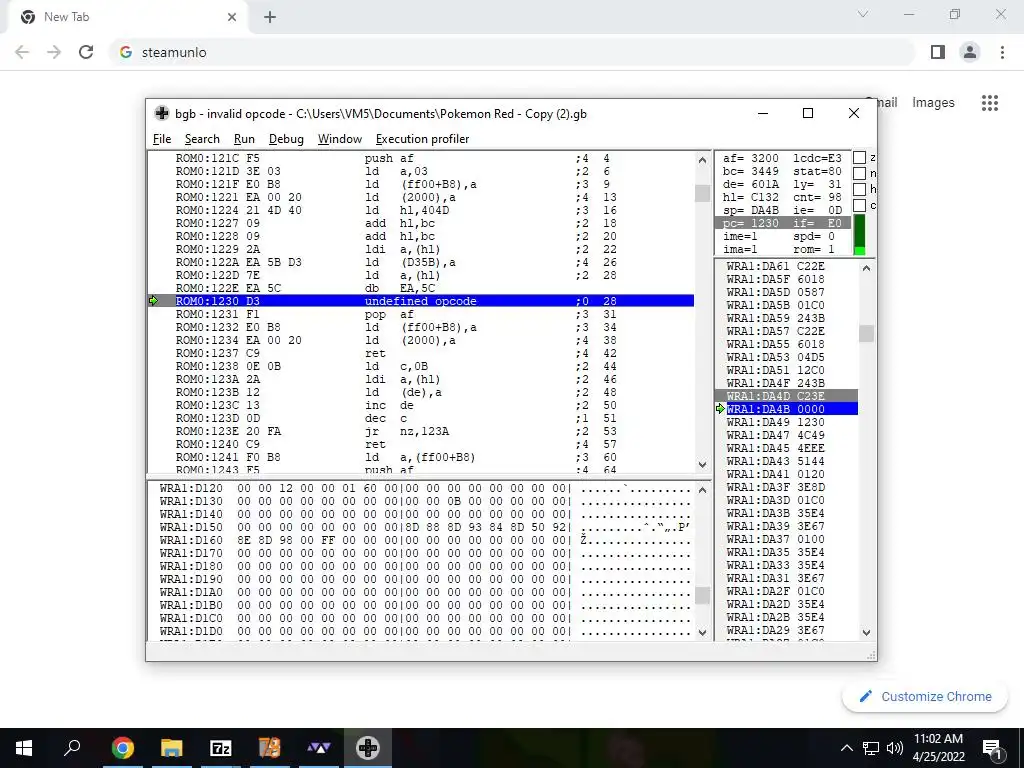
Task: Select stack entry WRA1:DA4D C23E
Action: (786, 396)
